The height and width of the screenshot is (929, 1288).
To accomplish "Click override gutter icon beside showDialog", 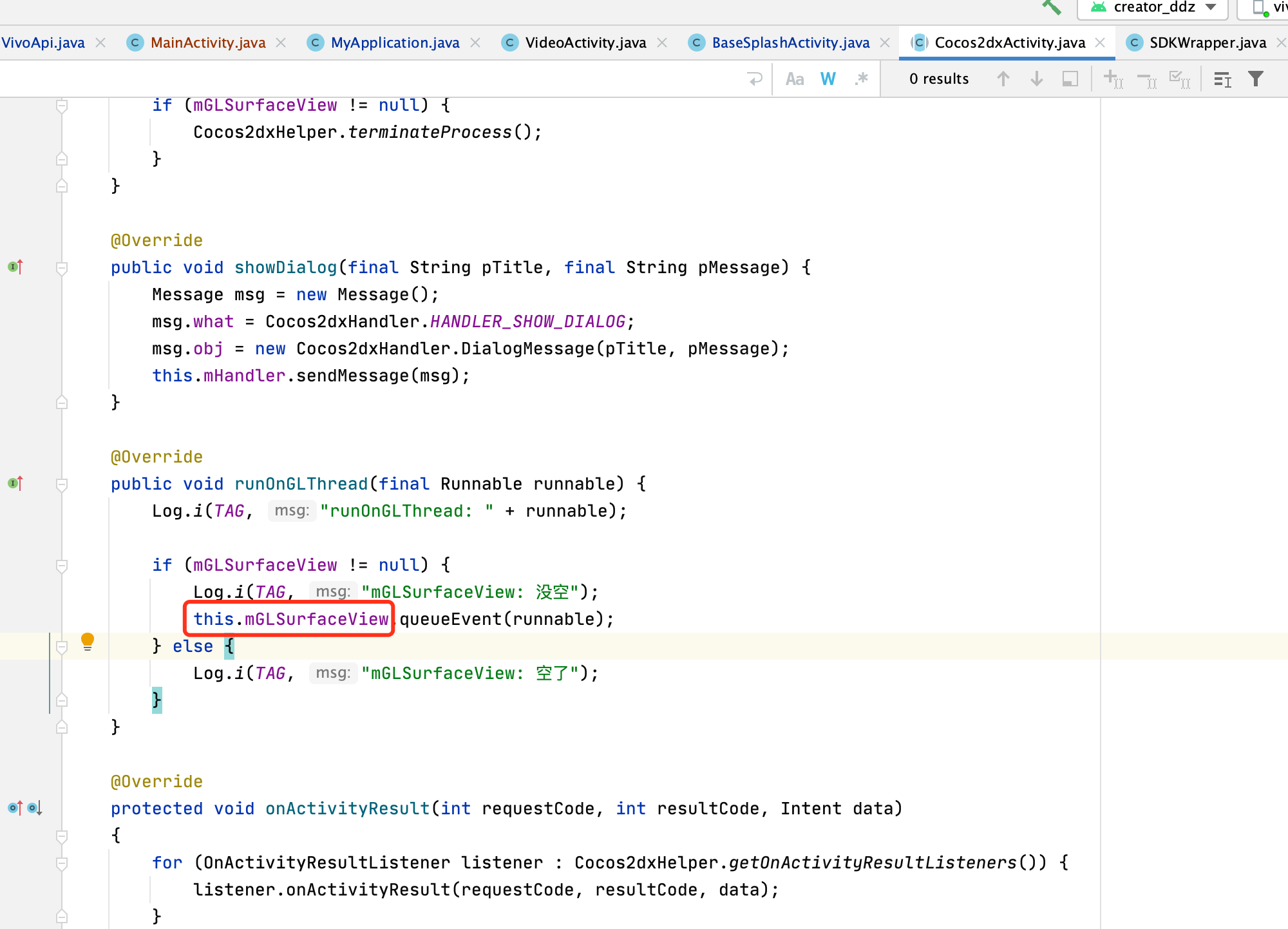I will [x=15, y=267].
